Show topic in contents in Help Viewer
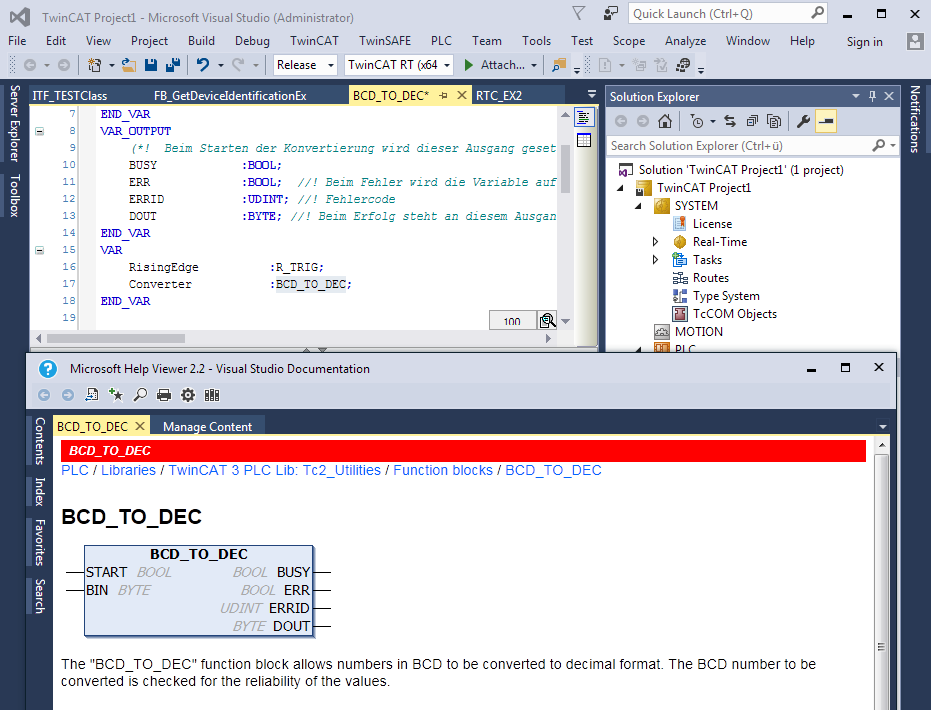The width and height of the screenshot is (931, 710). coord(92,395)
